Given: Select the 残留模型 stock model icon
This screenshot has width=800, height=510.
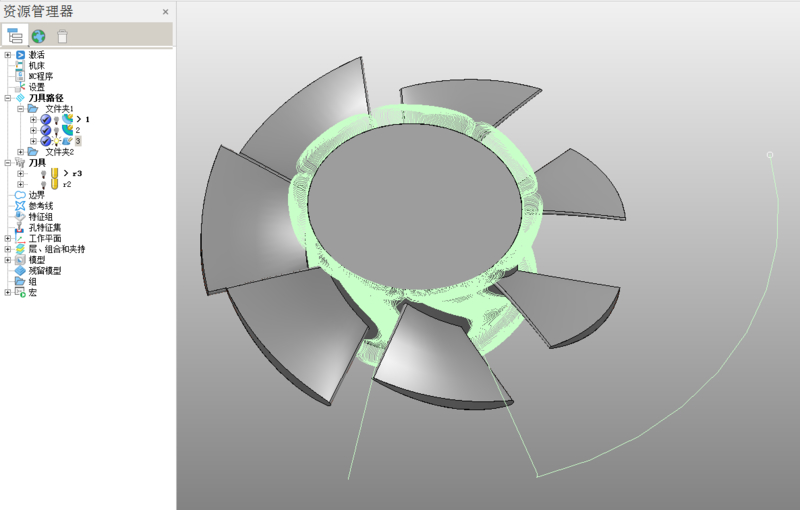Looking at the screenshot, I should [x=20, y=270].
